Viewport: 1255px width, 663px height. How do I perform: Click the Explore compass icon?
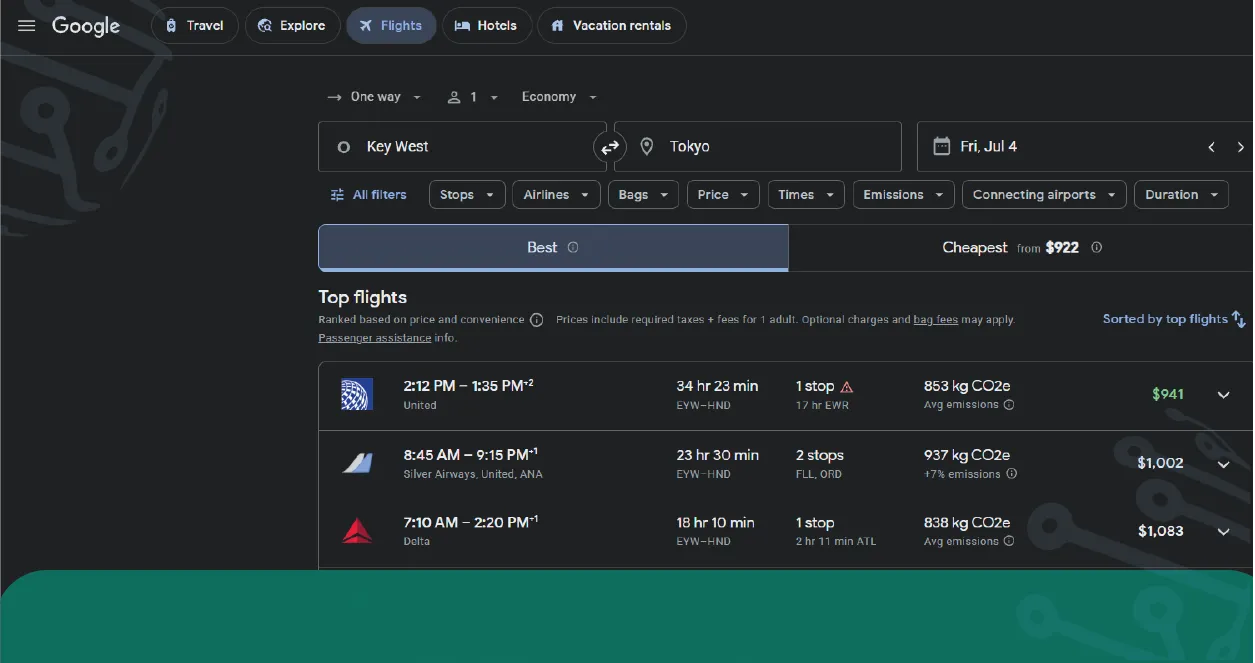click(x=265, y=25)
